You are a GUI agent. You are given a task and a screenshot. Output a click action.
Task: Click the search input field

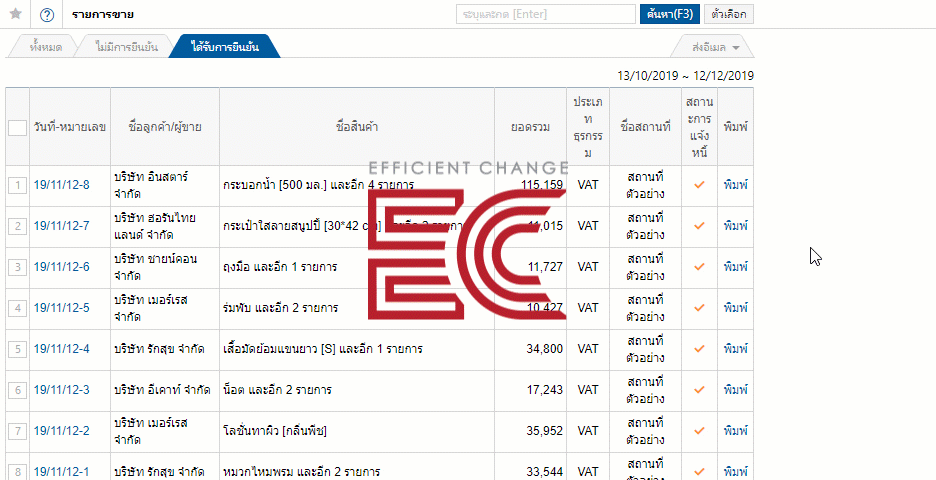tap(546, 14)
